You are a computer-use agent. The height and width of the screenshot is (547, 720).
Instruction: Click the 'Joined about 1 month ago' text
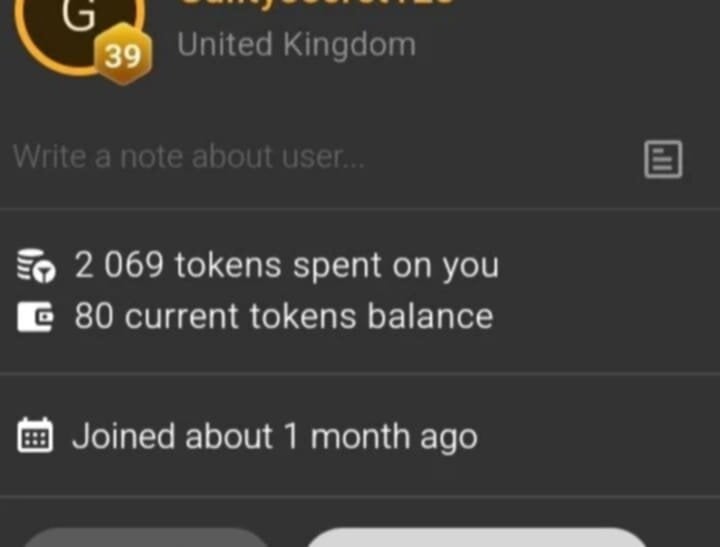(x=275, y=436)
